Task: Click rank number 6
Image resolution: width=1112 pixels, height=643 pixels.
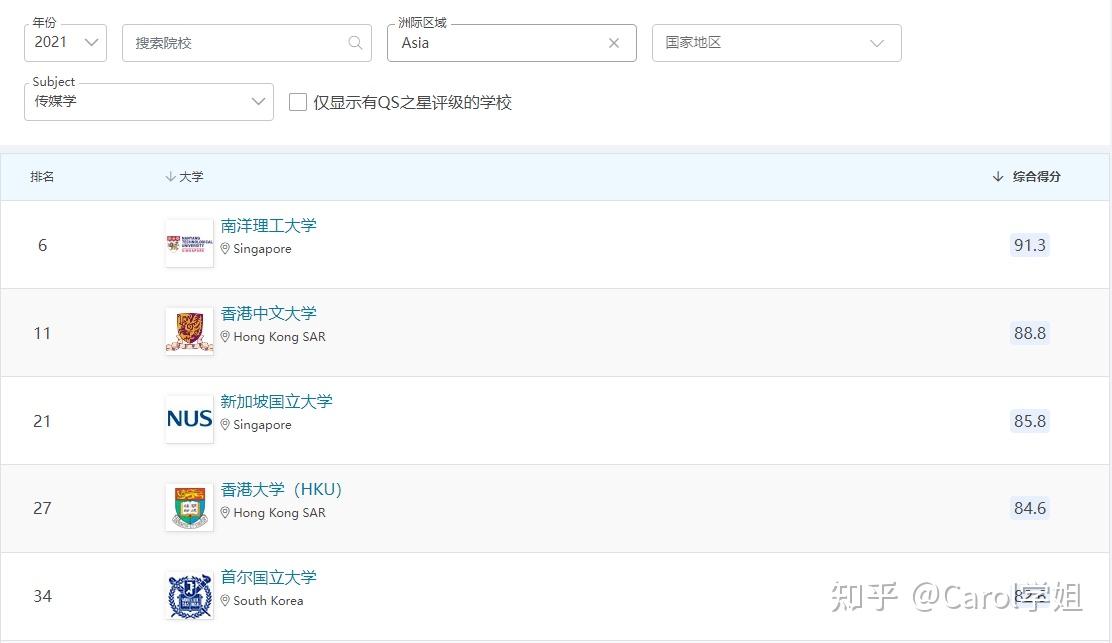Action: coord(43,245)
